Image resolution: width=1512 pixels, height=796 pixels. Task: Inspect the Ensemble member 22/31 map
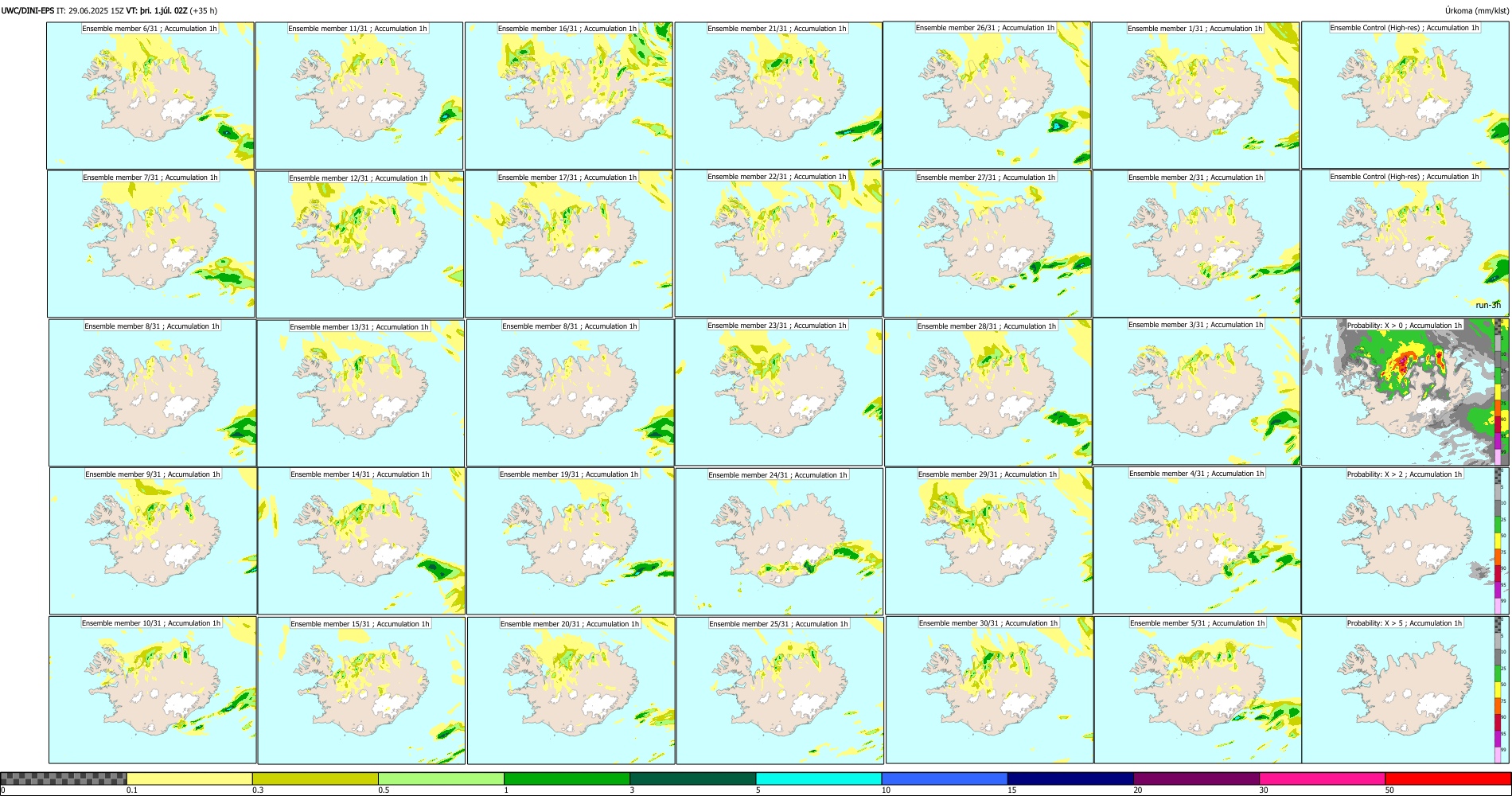[778, 244]
